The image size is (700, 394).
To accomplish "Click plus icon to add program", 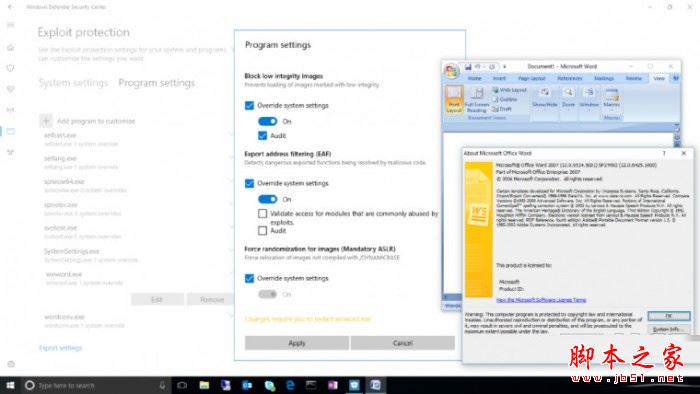I will coord(46,120).
